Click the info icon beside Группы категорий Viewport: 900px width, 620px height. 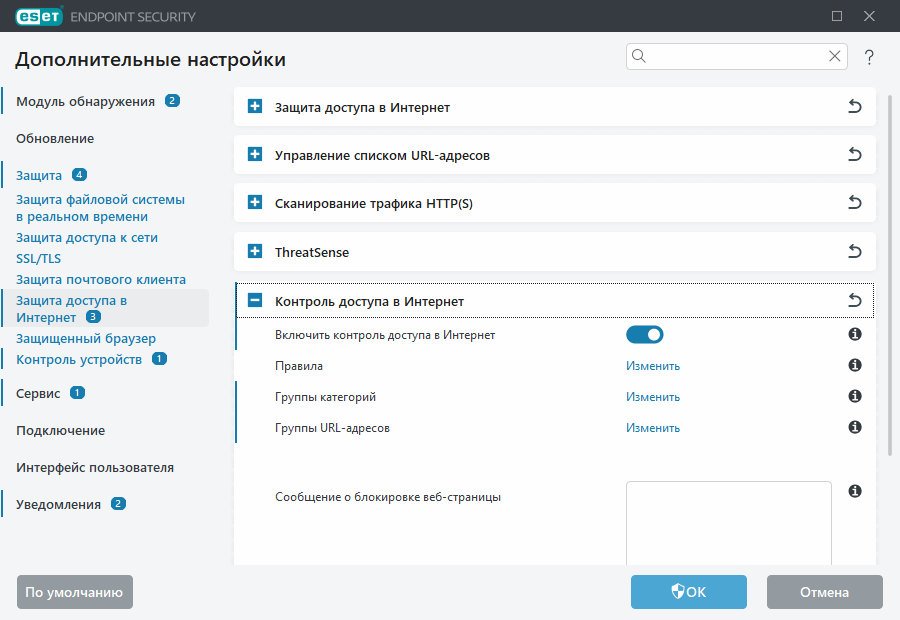[855, 396]
